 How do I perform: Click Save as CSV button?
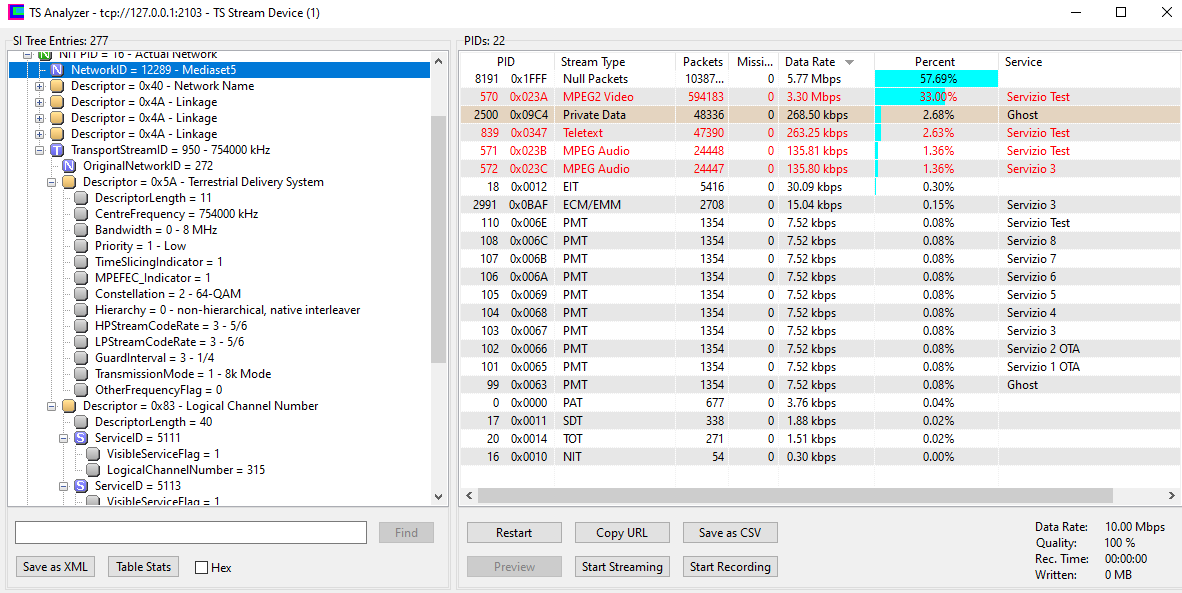coord(730,533)
